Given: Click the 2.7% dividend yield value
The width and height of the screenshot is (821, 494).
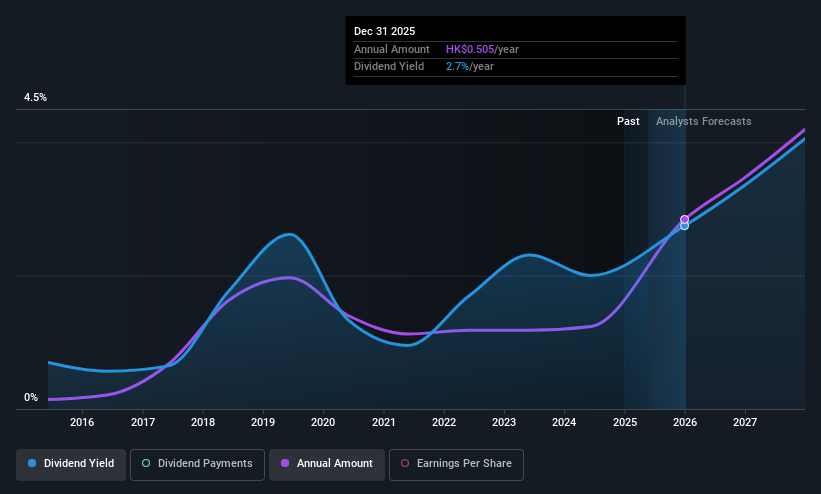Looking at the screenshot, I should coord(458,67).
